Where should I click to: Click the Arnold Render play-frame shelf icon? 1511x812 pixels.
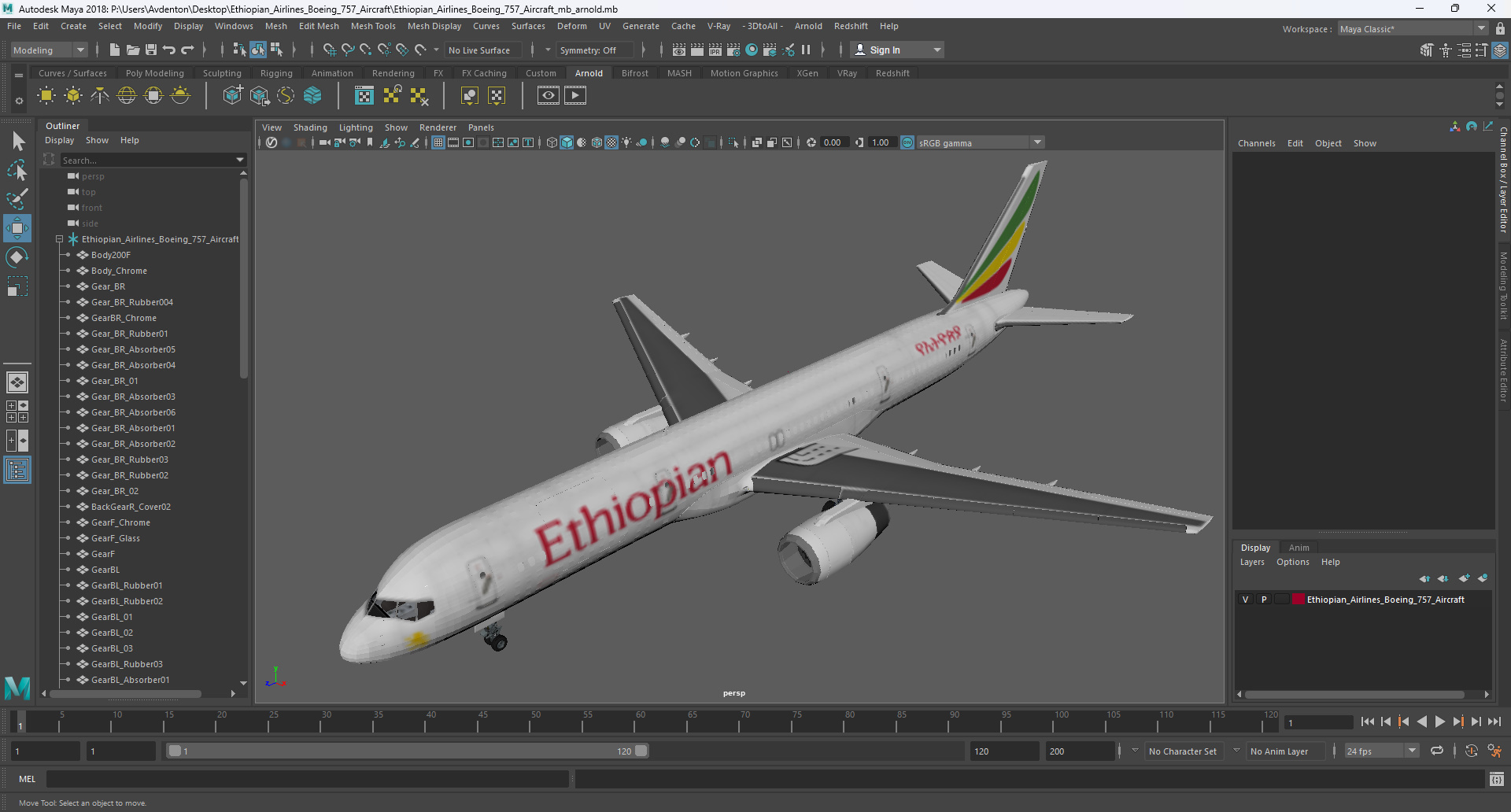pyautogui.click(x=575, y=96)
